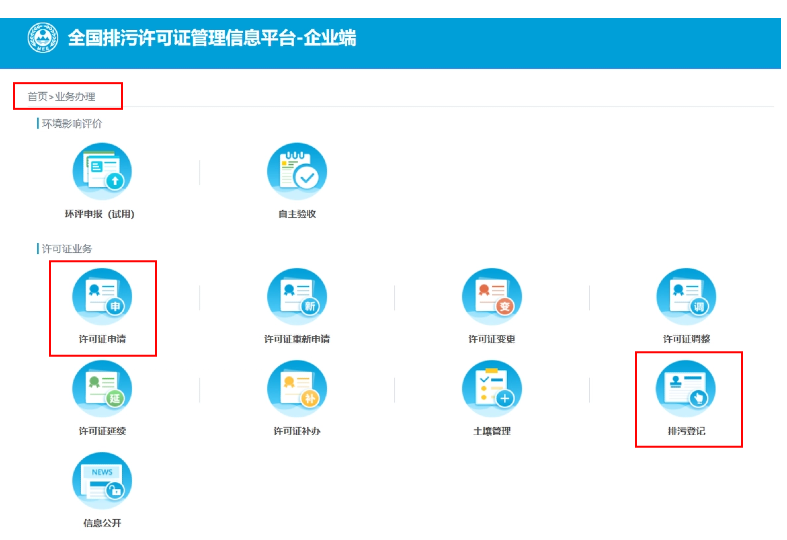Select the 许可证业务 section heading

(x=67, y=248)
